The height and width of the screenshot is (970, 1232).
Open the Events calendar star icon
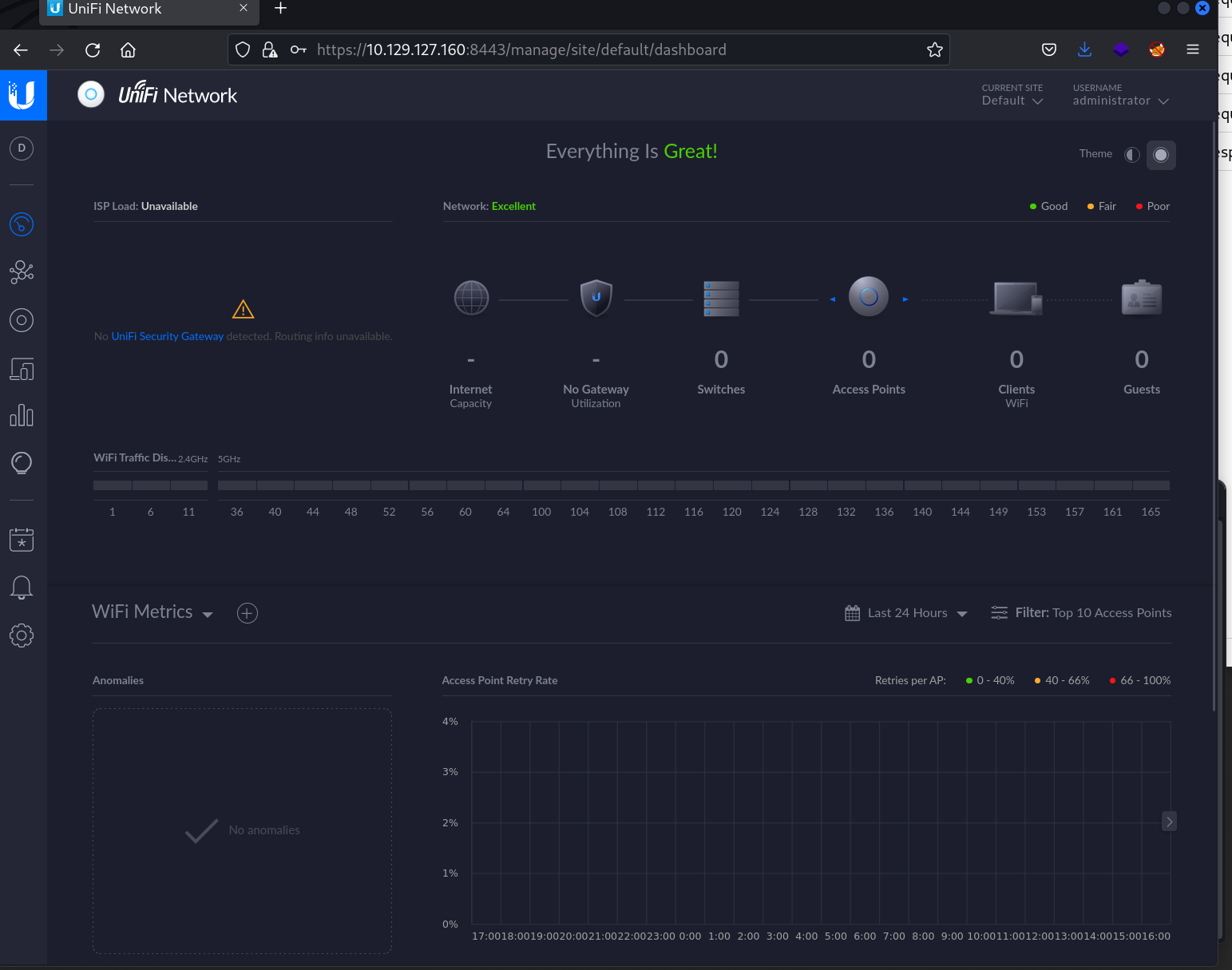(22, 539)
